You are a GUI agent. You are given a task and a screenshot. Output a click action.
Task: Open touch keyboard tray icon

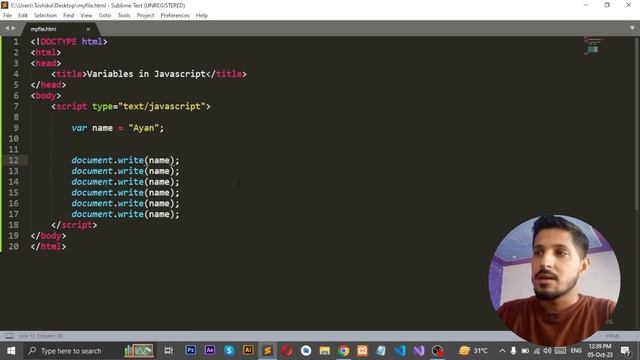(560, 351)
